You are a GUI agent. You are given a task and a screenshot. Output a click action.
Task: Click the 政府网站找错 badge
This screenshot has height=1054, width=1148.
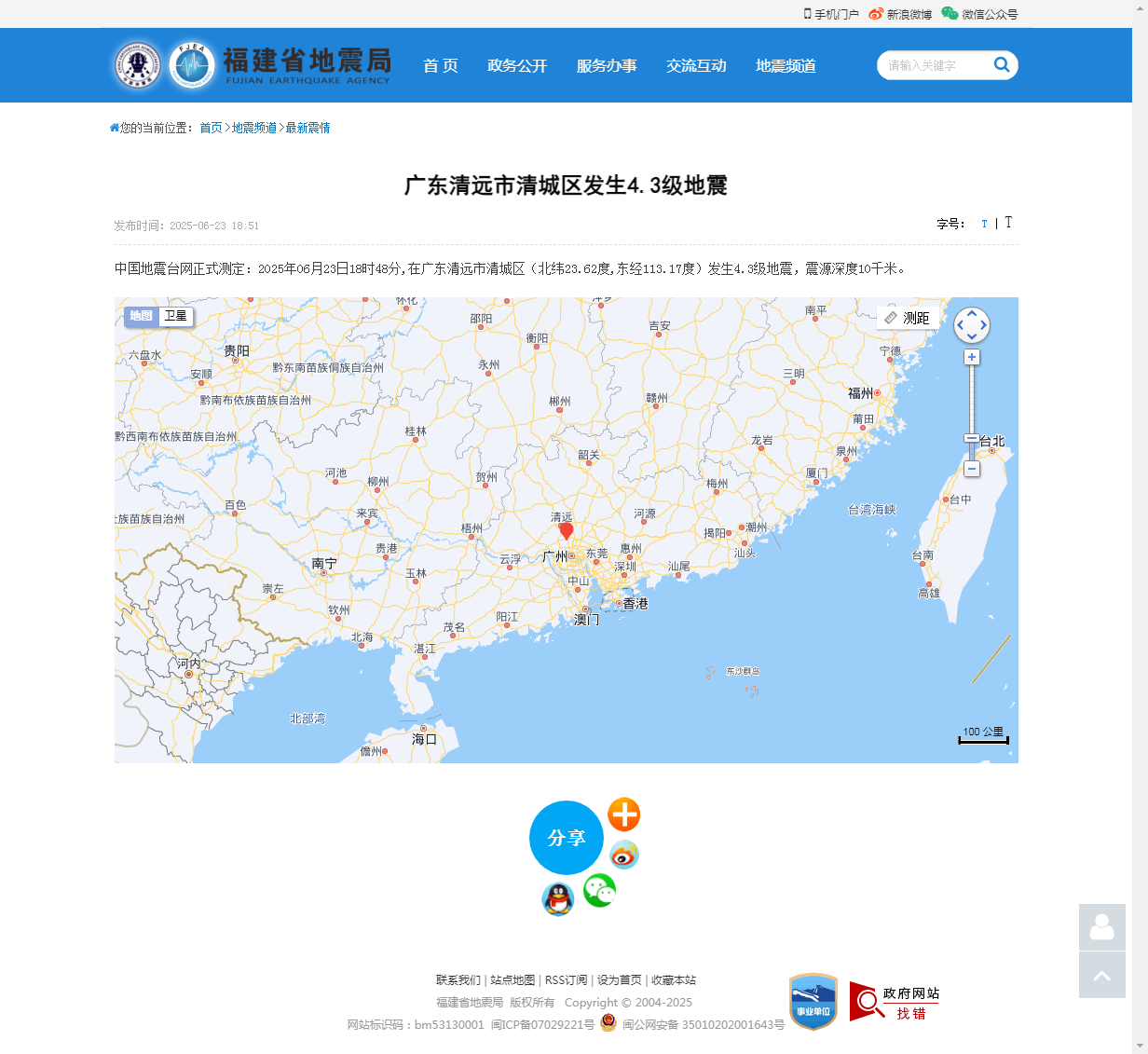pyautogui.click(x=895, y=1003)
